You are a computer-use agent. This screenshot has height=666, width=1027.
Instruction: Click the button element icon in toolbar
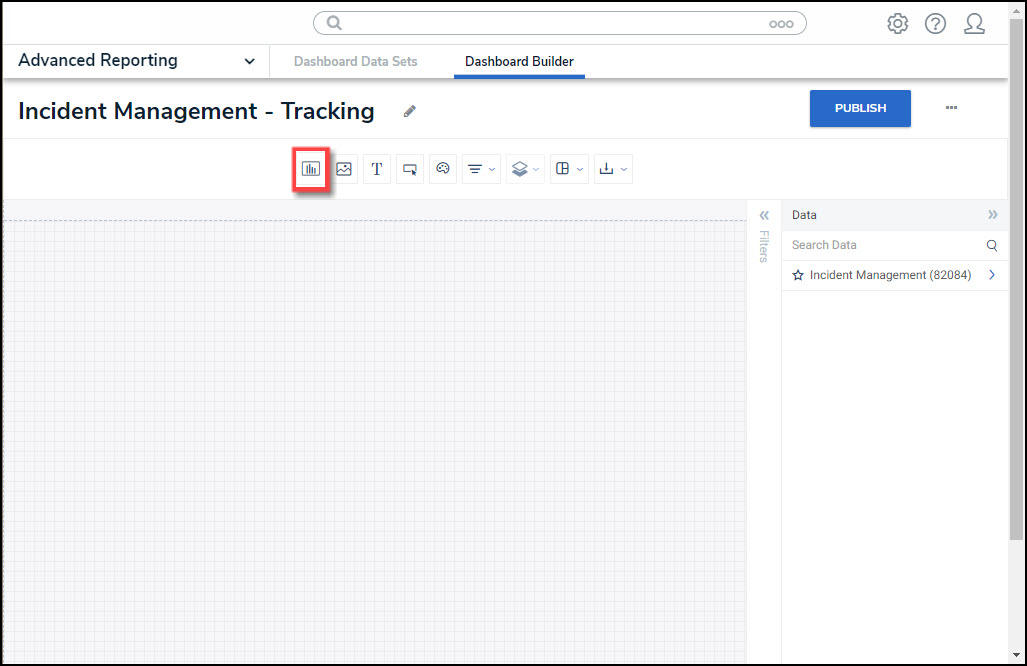(x=410, y=169)
